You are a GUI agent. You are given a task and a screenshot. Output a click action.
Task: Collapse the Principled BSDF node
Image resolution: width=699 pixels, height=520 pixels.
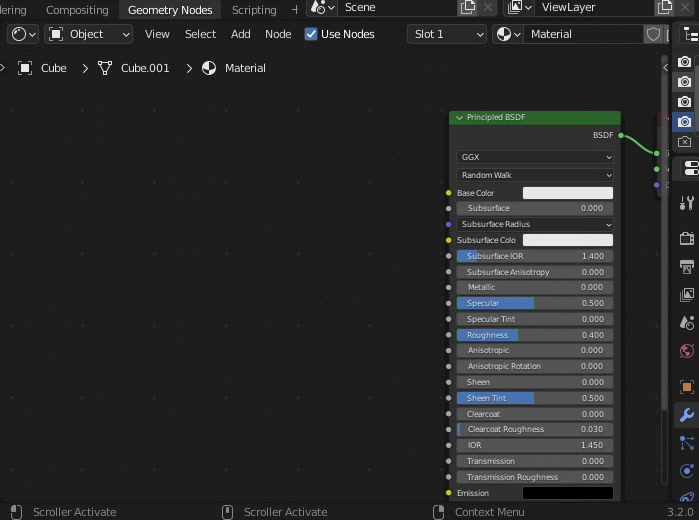(459, 118)
